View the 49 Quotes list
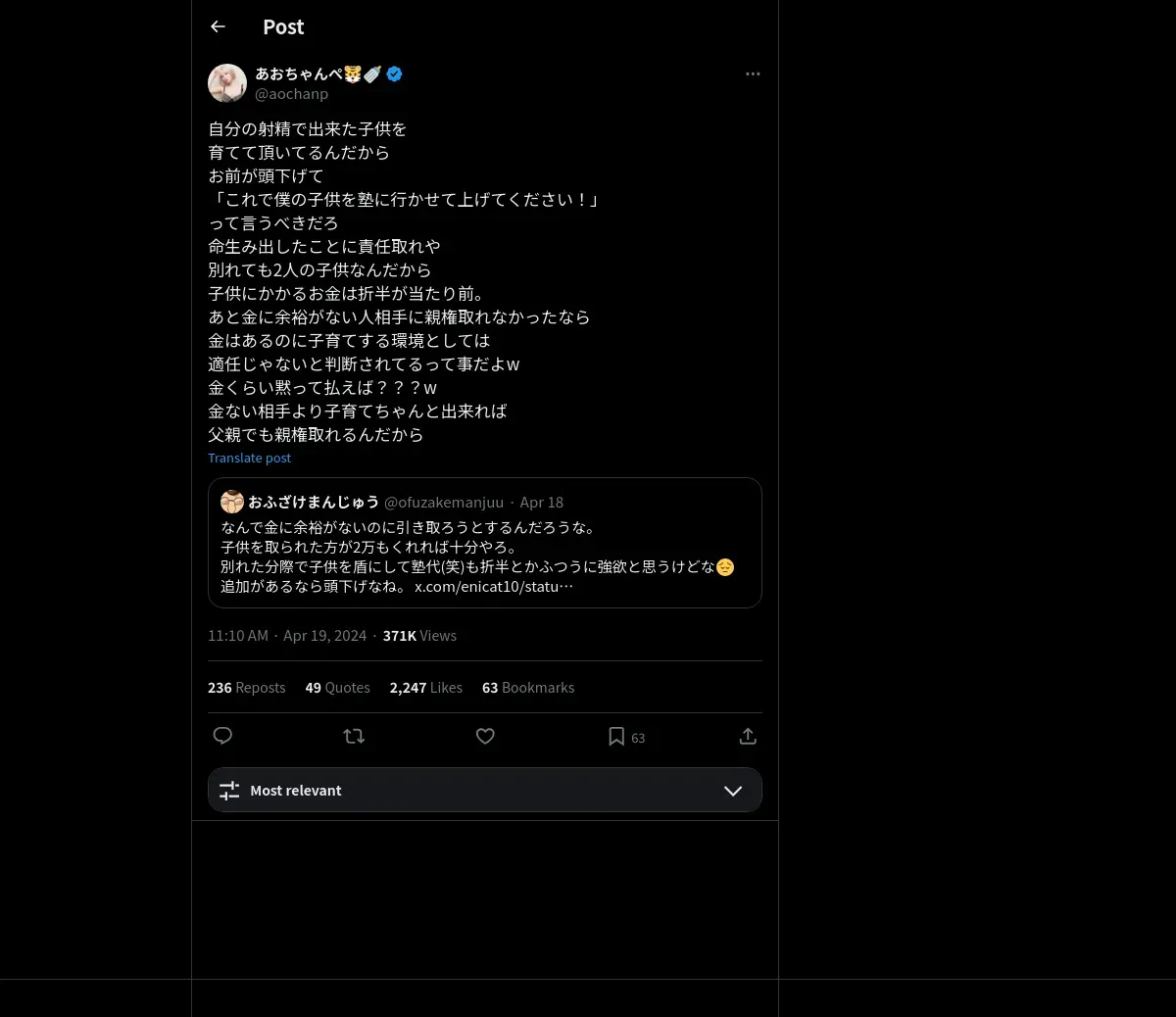The image size is (1176, 1017). click(x=337, y=688)
